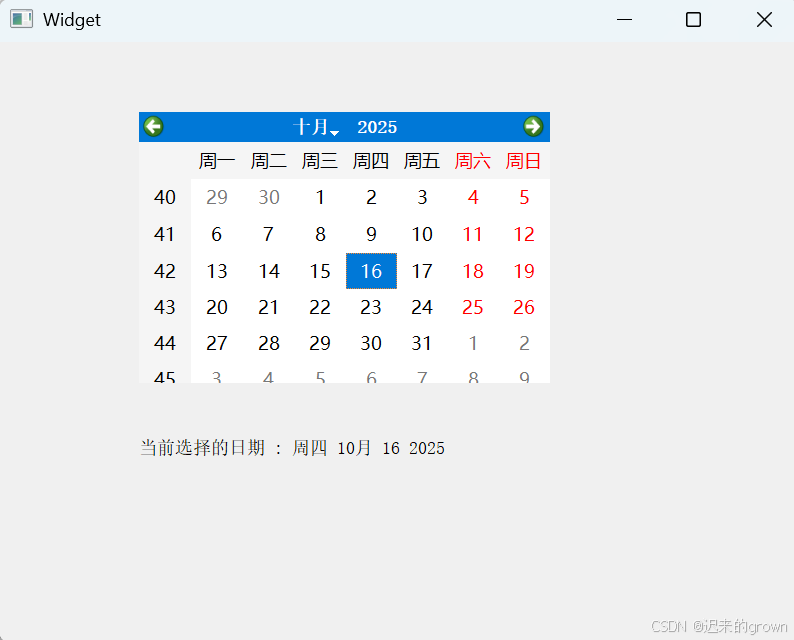Pick date 15 in week 42
The image size is (794, 640).
point(320,271)
